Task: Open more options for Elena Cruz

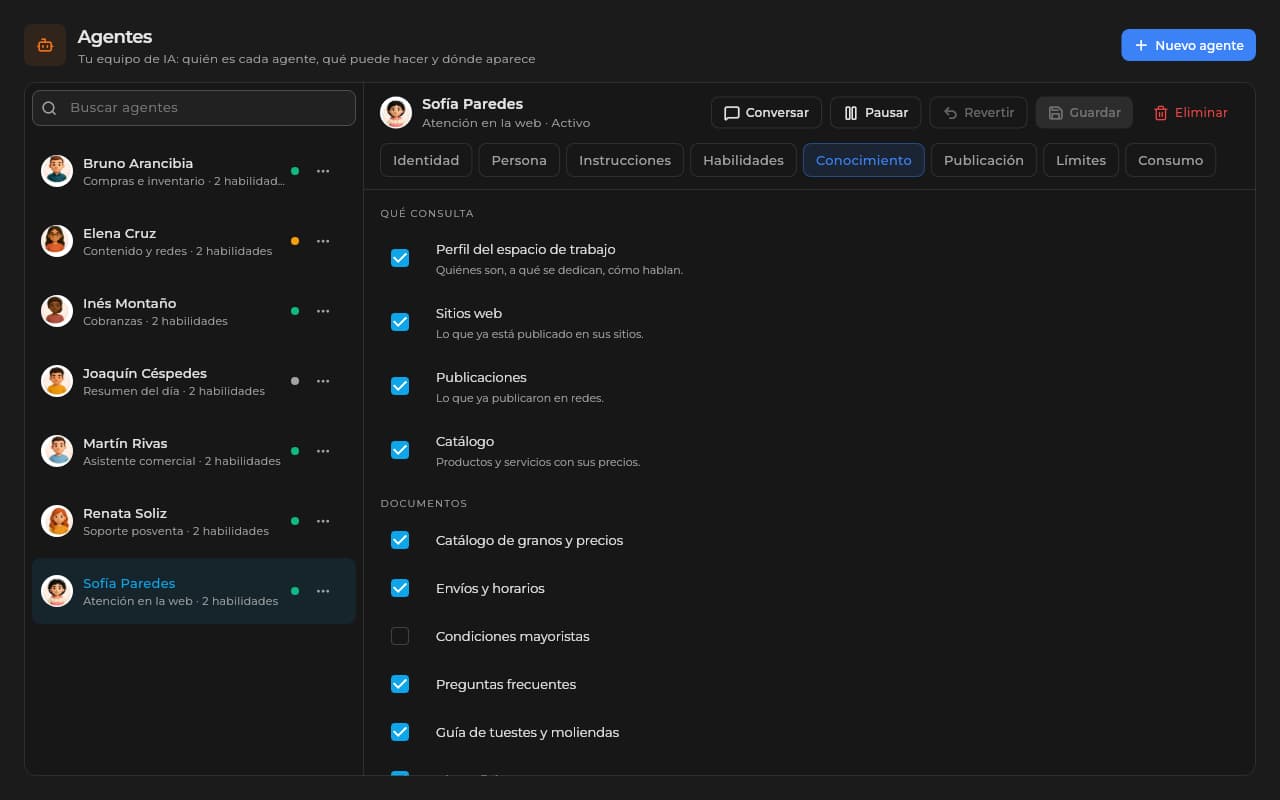Action: pos(323,241)
